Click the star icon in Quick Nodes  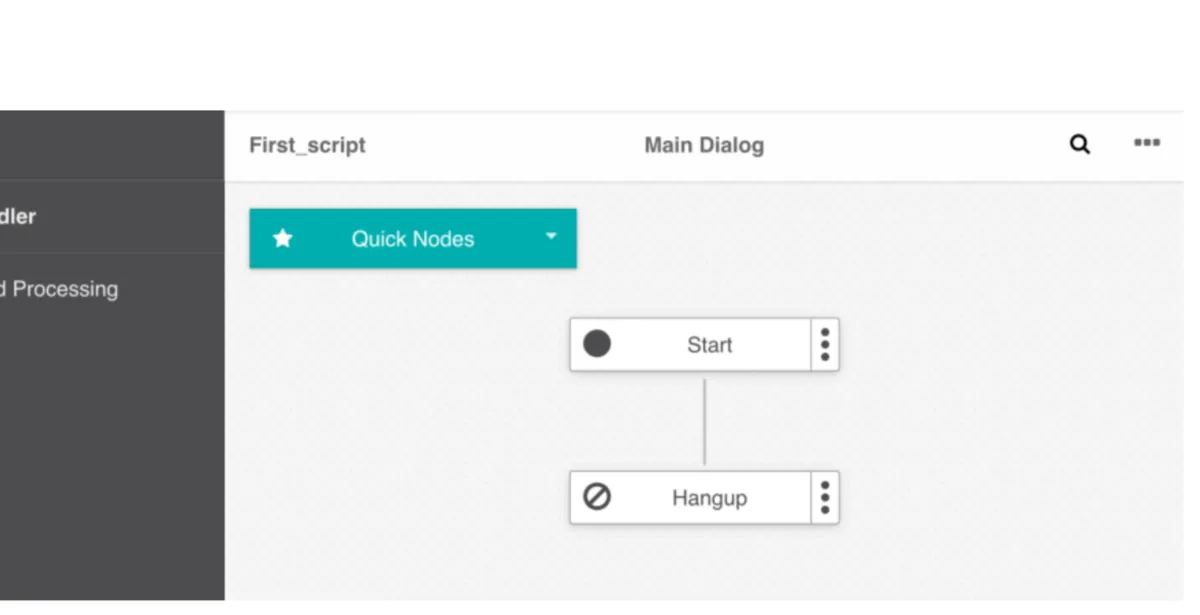(x=283, y=238)
